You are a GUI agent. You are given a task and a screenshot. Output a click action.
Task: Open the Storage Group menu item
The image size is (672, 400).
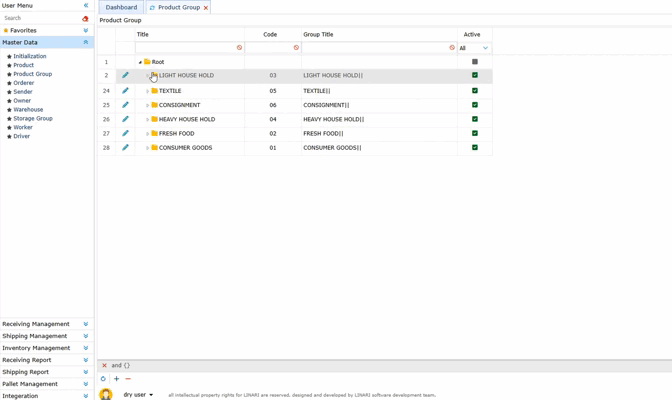pos(33,118)
